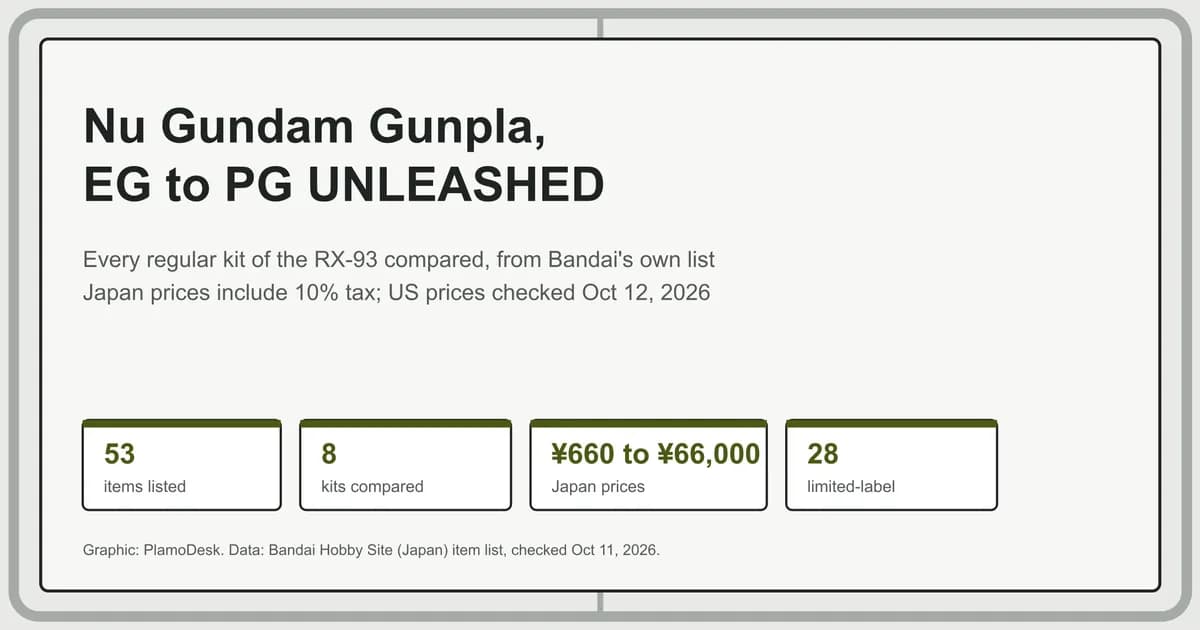Click the 'Japan prices' label
This screenshot has width=1200, height=630.
(x=598, y=487)
